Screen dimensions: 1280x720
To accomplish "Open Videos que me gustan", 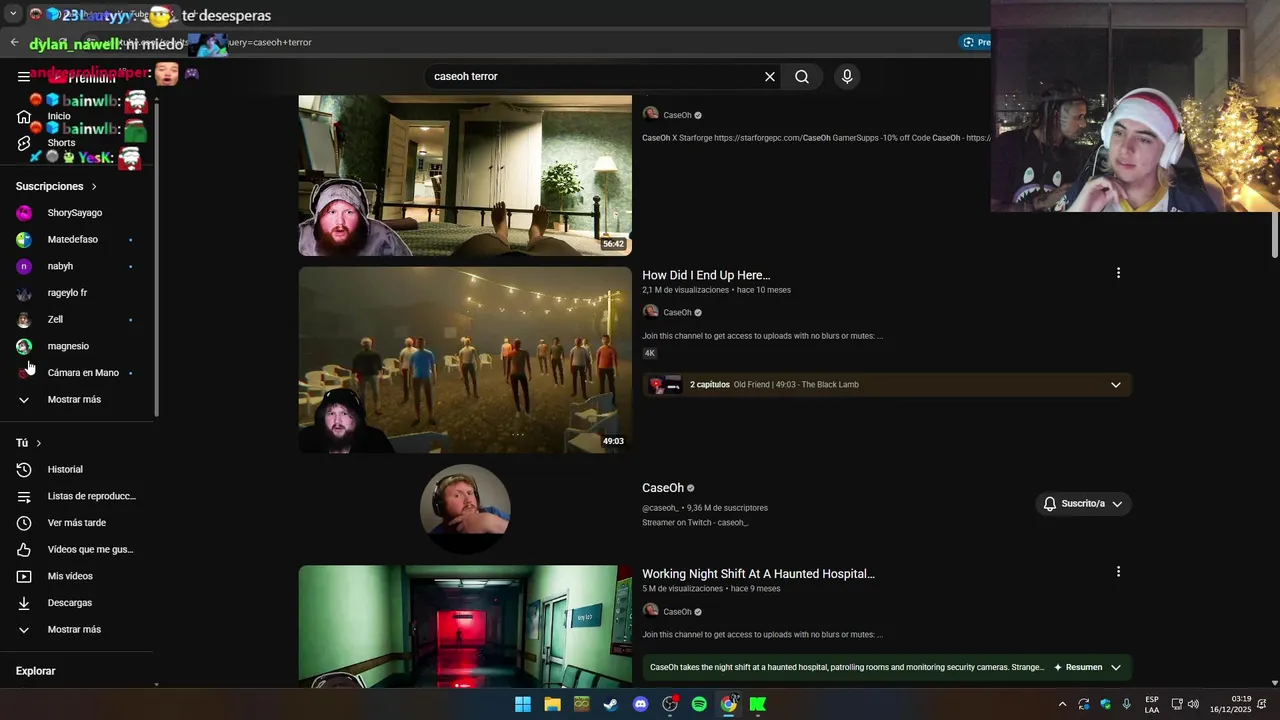I will 75,550.
